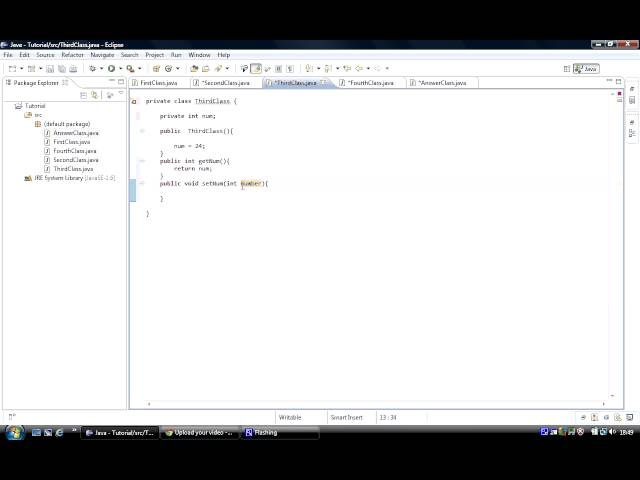
Task: Open the Package Explorer view menu arrow
Action: (121, 93)
